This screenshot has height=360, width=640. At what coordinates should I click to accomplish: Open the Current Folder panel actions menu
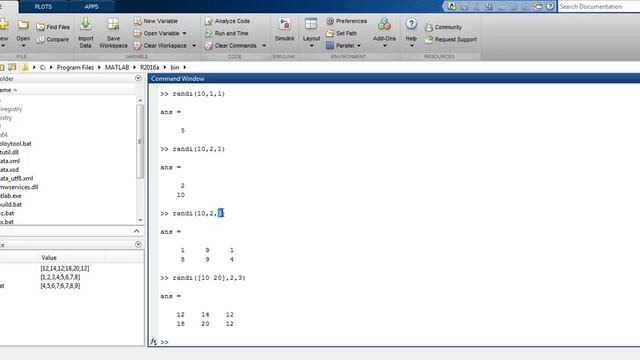(x=138, y=78)
